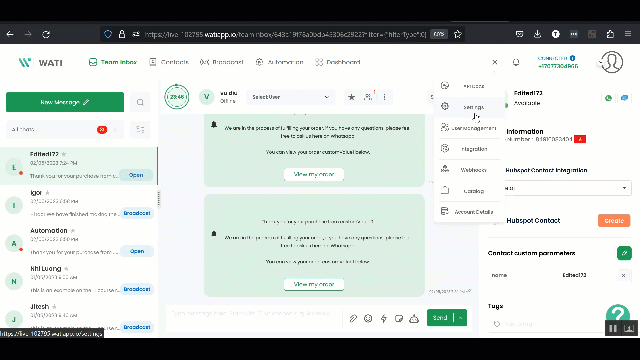The width and height of the screenshot is (640, 360).
Task: Click the connected phone number status
Action: point(558,62)
